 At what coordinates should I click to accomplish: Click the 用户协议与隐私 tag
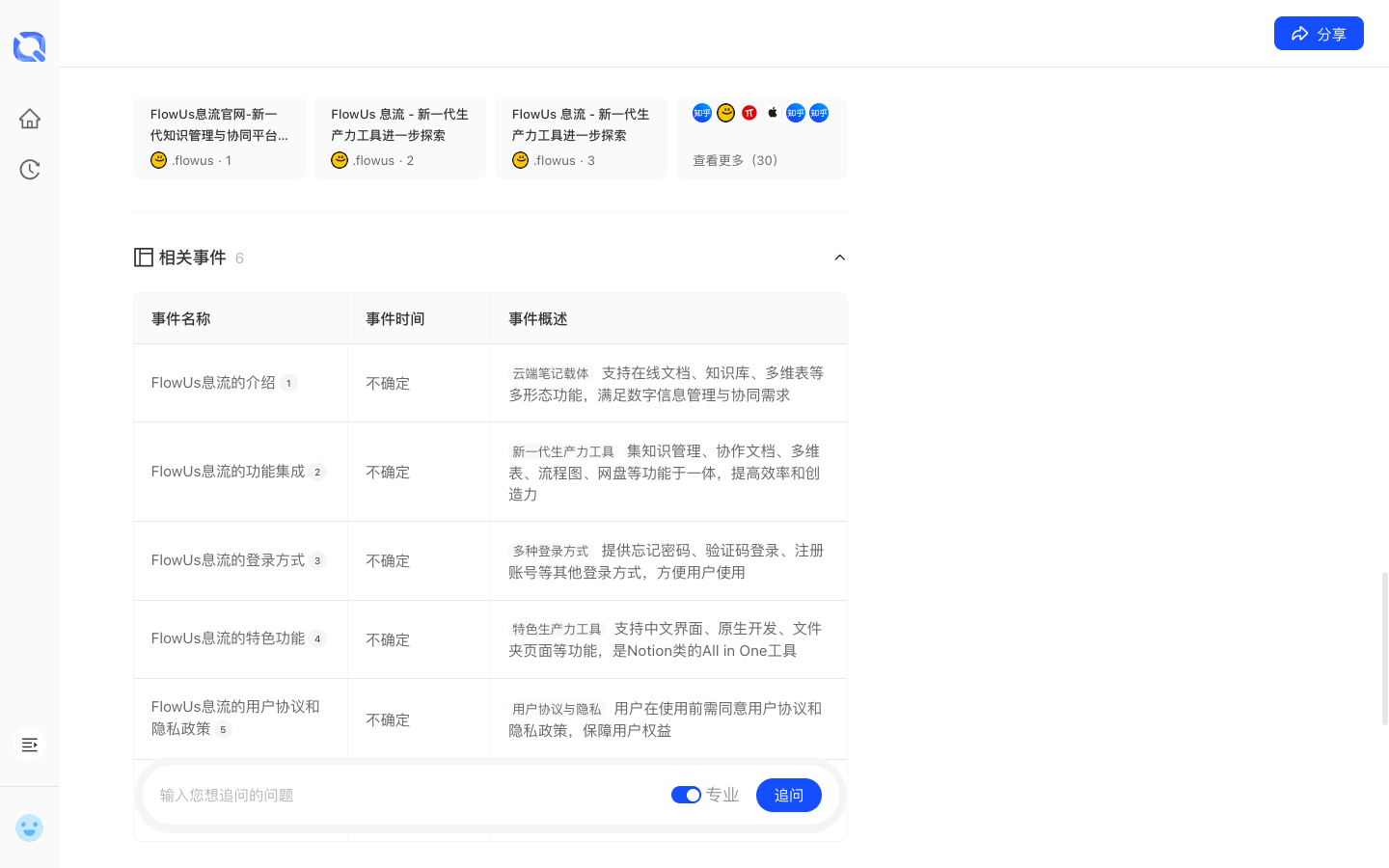point(557,709)
